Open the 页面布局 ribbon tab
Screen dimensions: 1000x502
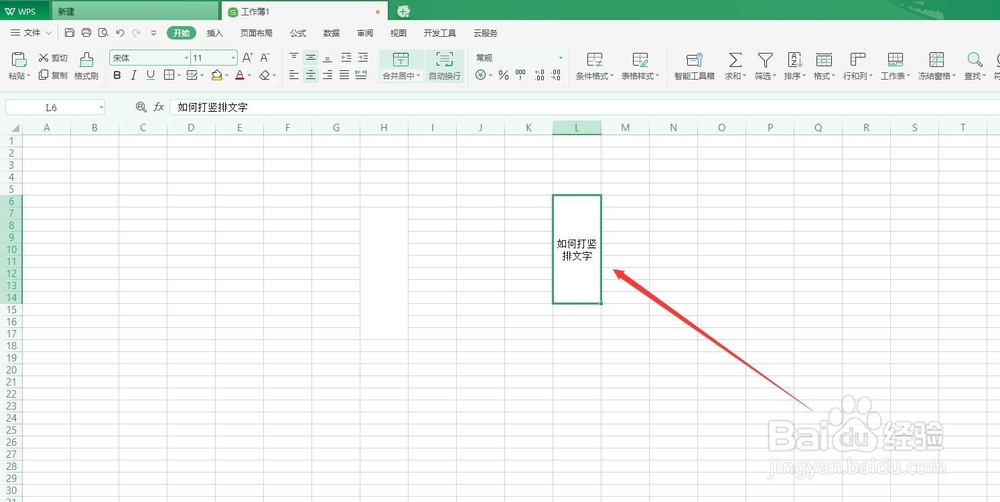256,33
